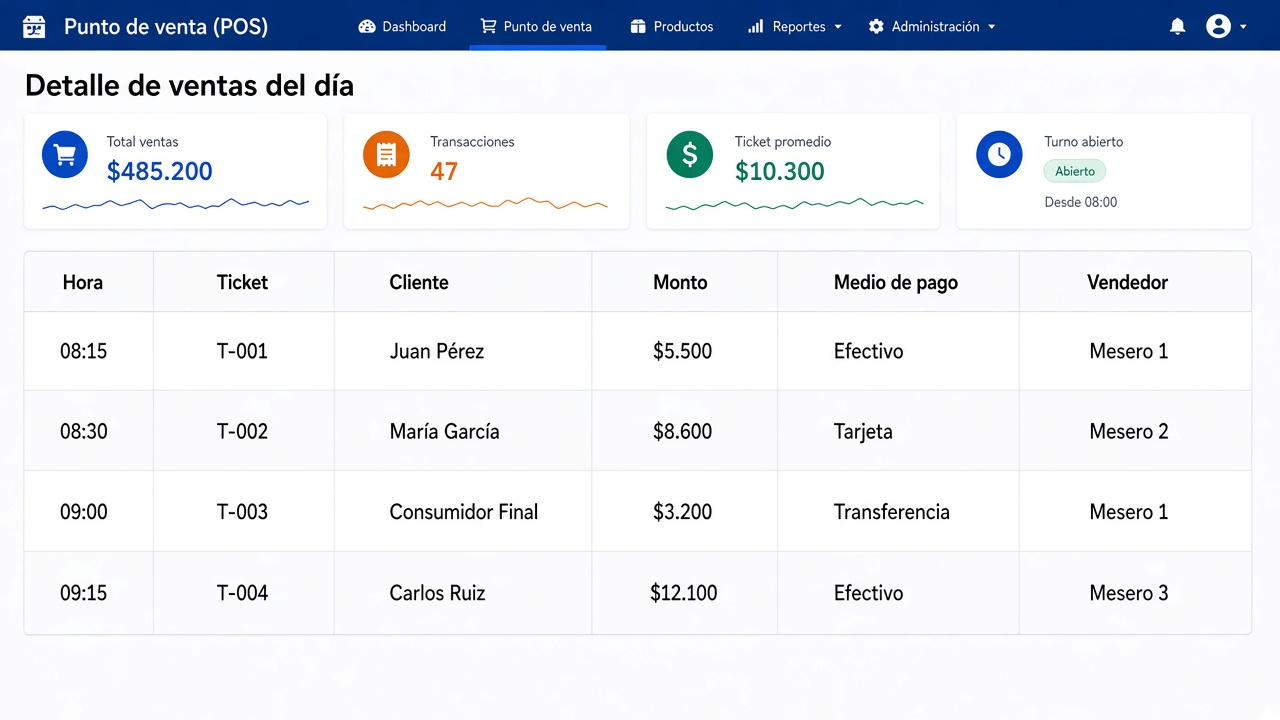The height and width of the screenshot is (720, 1280).
Task: Click Mesero 2 vendor cell
Action: point(1135,431)
